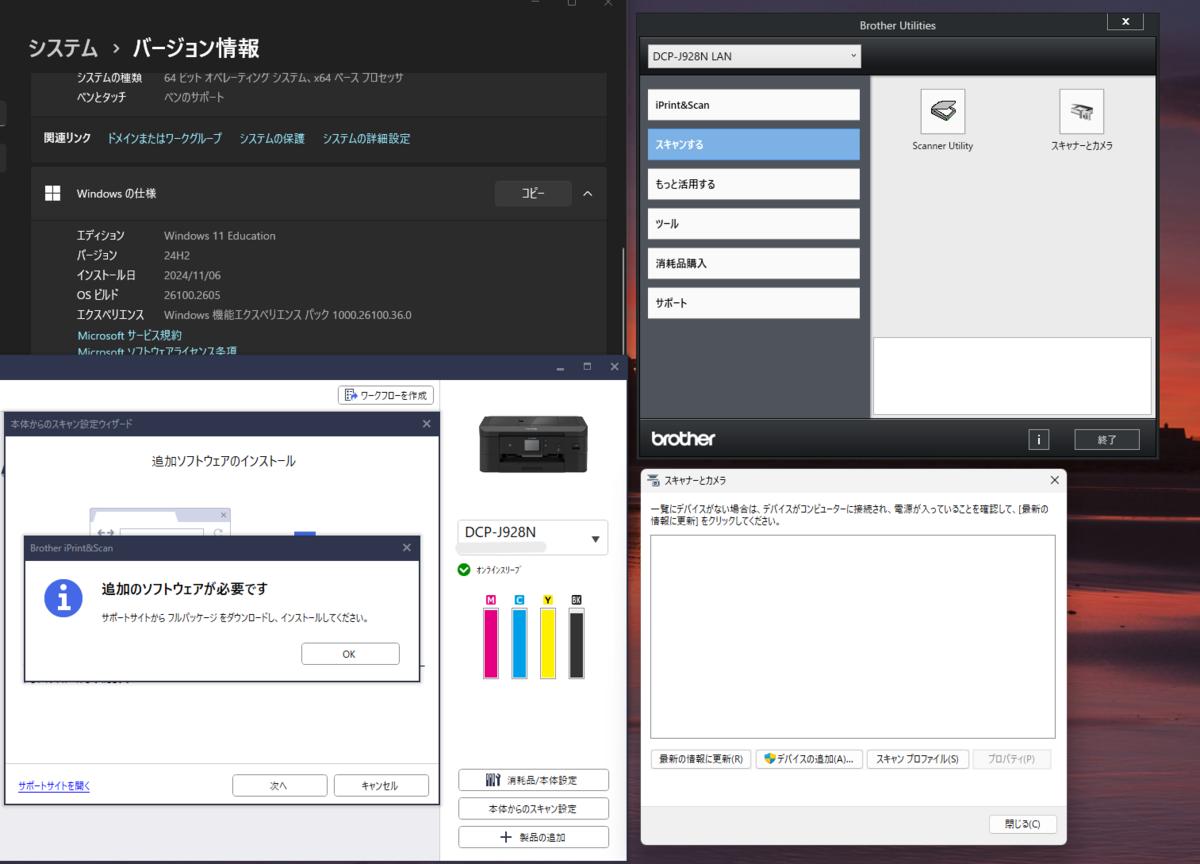Click the yellow ink level bar
Screen dimensions: 1200x864
click(548, 643)
